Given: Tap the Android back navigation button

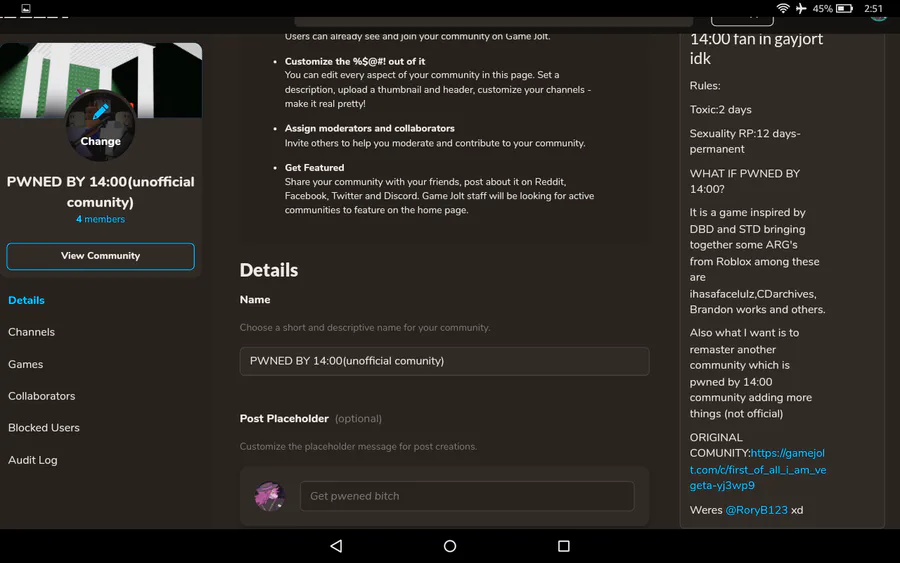Looking at the screenshot, I should coord(336,546).
